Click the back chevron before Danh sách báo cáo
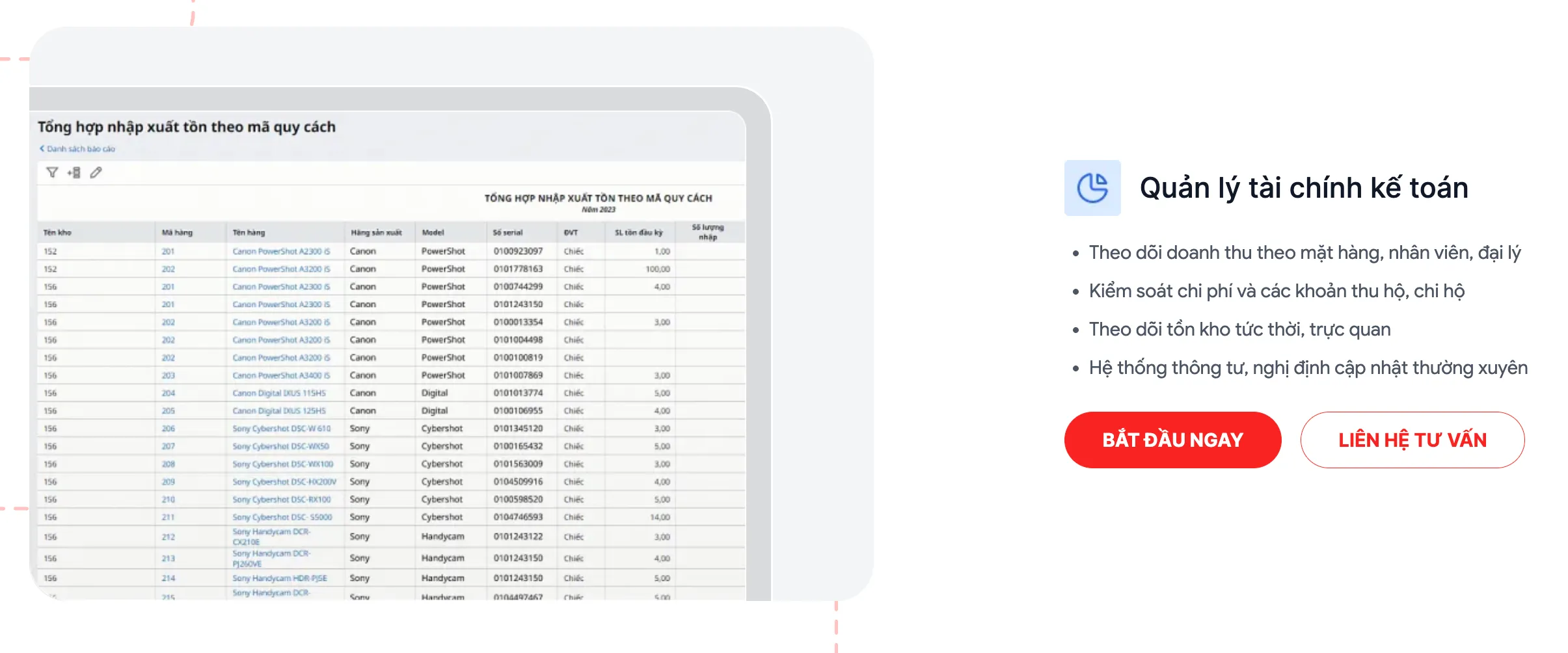This screenshot has width=1568, height=653. (x=42, y=149)
